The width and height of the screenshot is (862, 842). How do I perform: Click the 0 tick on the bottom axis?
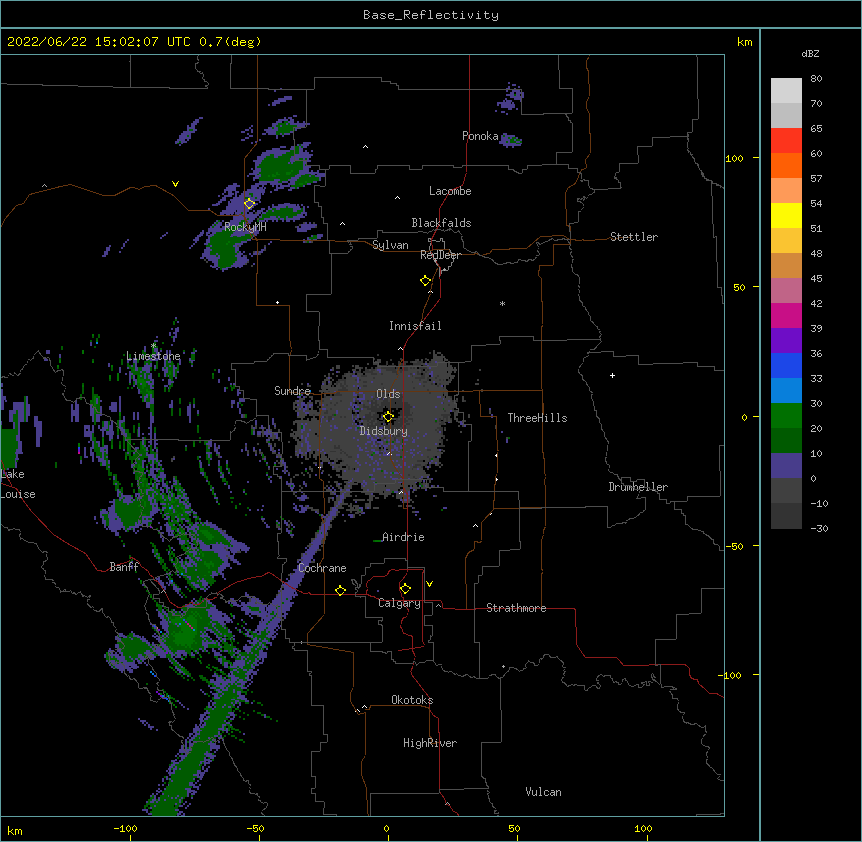coord(386,828)
